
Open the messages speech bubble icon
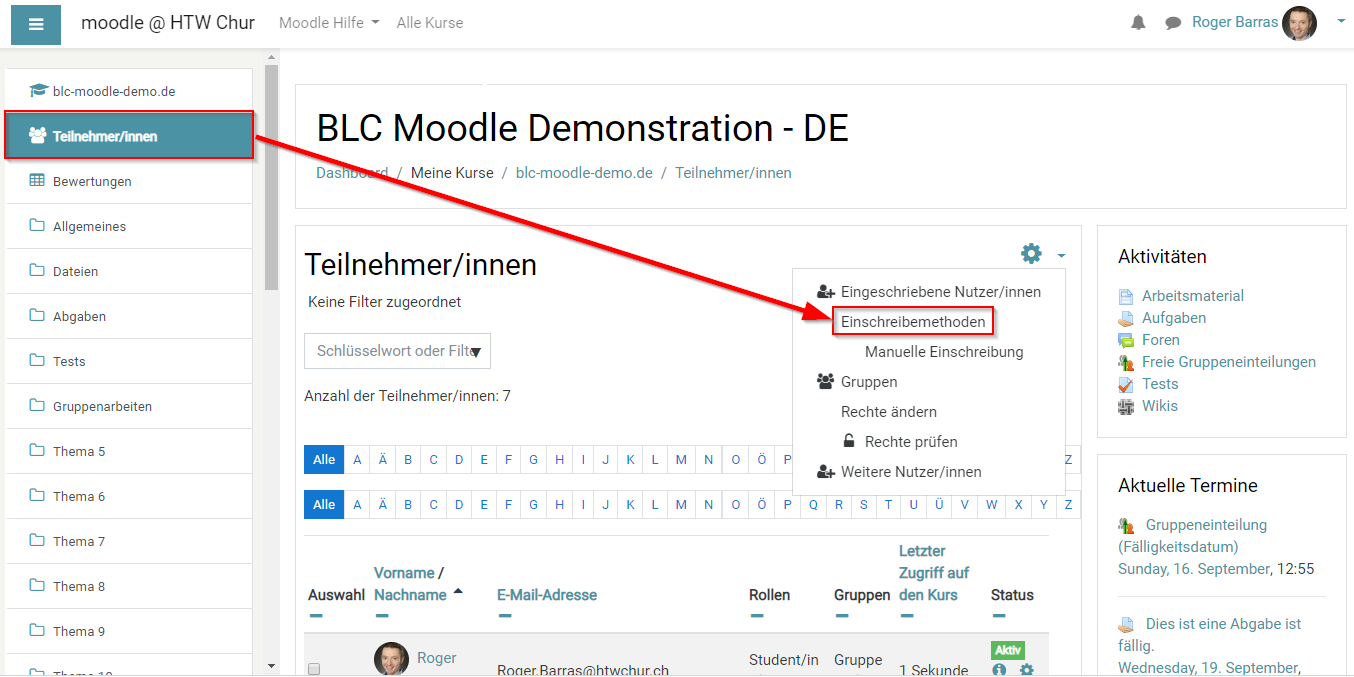click(x=1173, y=23)
